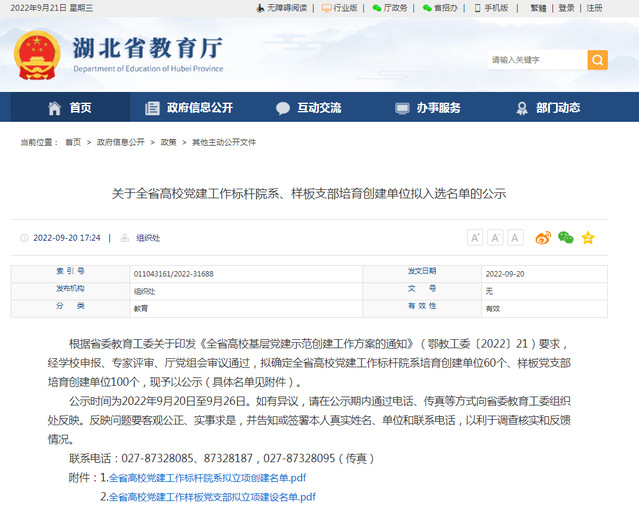This screenshot has height=507, width=639.
Task: Open 全省高校党建工作样板党支部 PDF attachment
Action: pyautogui.click(x=211, y=496)
